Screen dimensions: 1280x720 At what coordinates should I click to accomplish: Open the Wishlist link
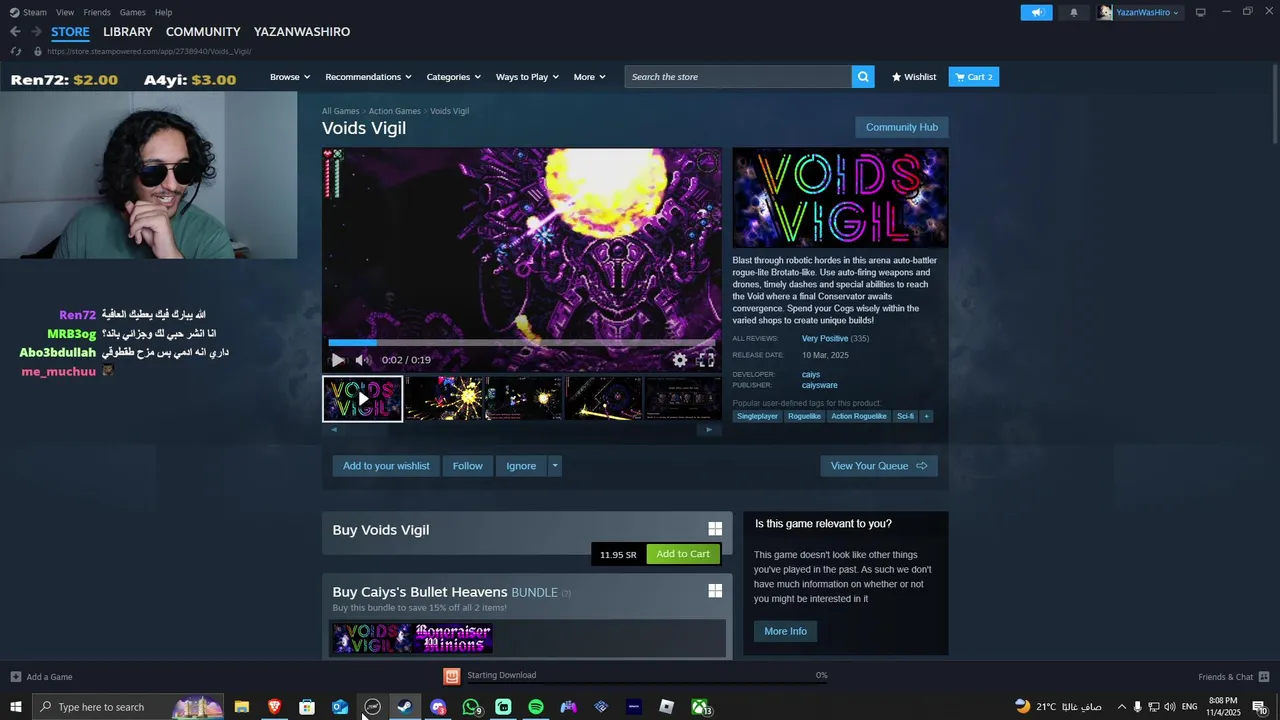[x=914, y=77]
